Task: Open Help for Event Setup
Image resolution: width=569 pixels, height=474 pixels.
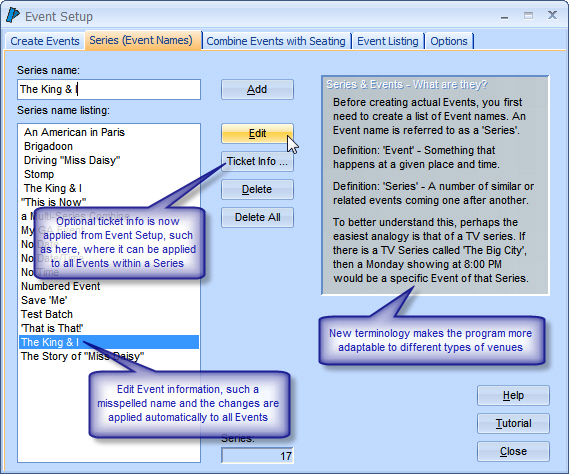Action: 513,395
